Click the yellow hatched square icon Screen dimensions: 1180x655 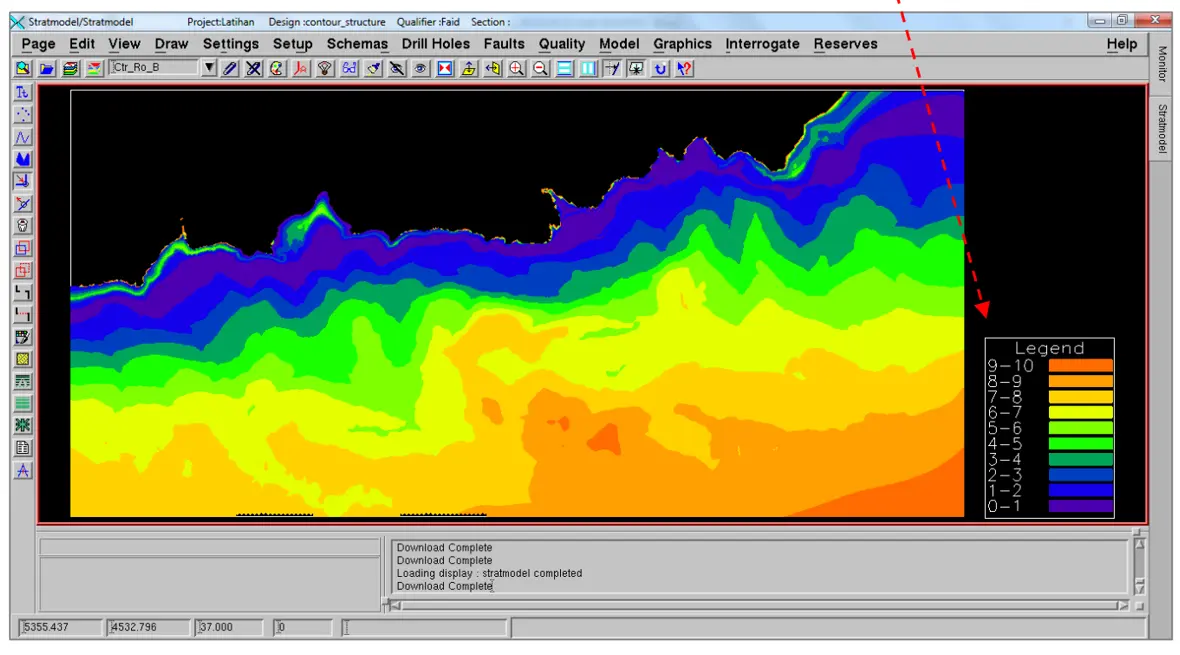(23, 359)
